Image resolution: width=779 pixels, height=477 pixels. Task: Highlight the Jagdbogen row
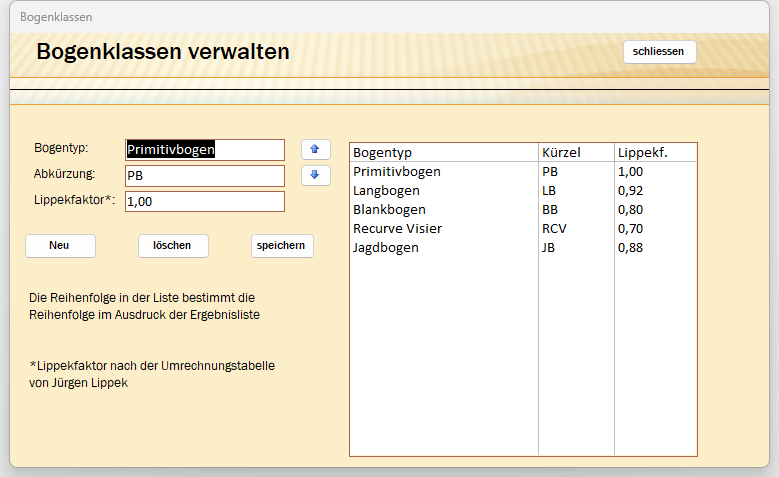(x=386, y=247)
